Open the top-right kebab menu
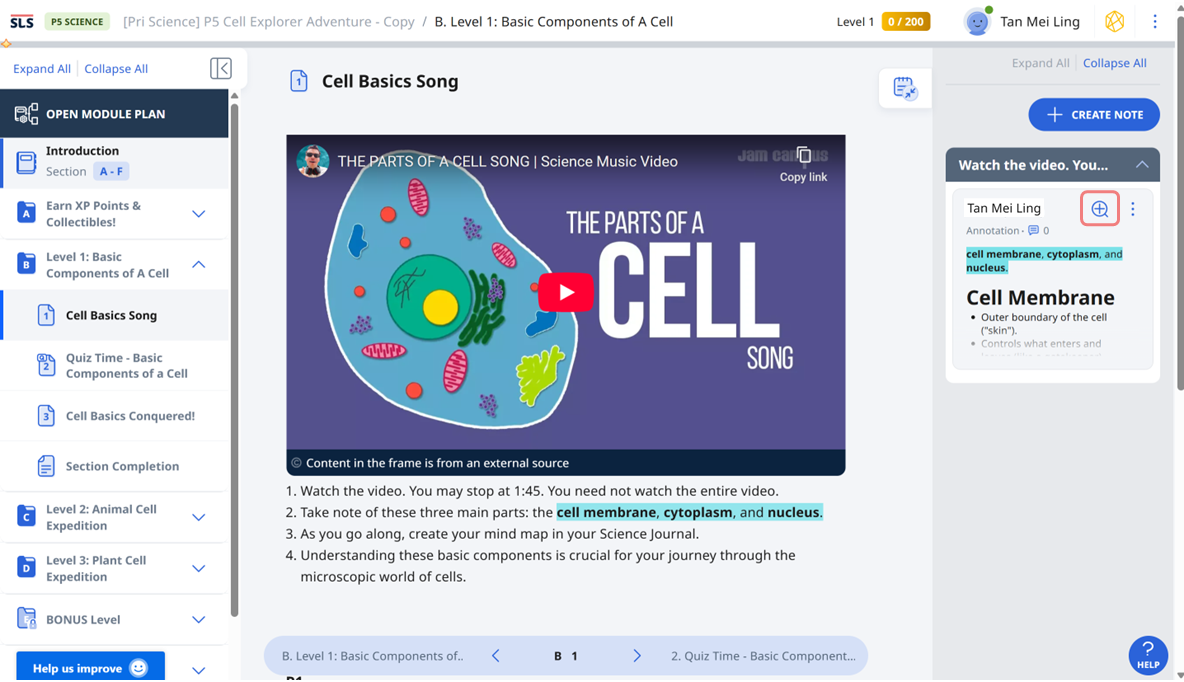 [1155, 22]
